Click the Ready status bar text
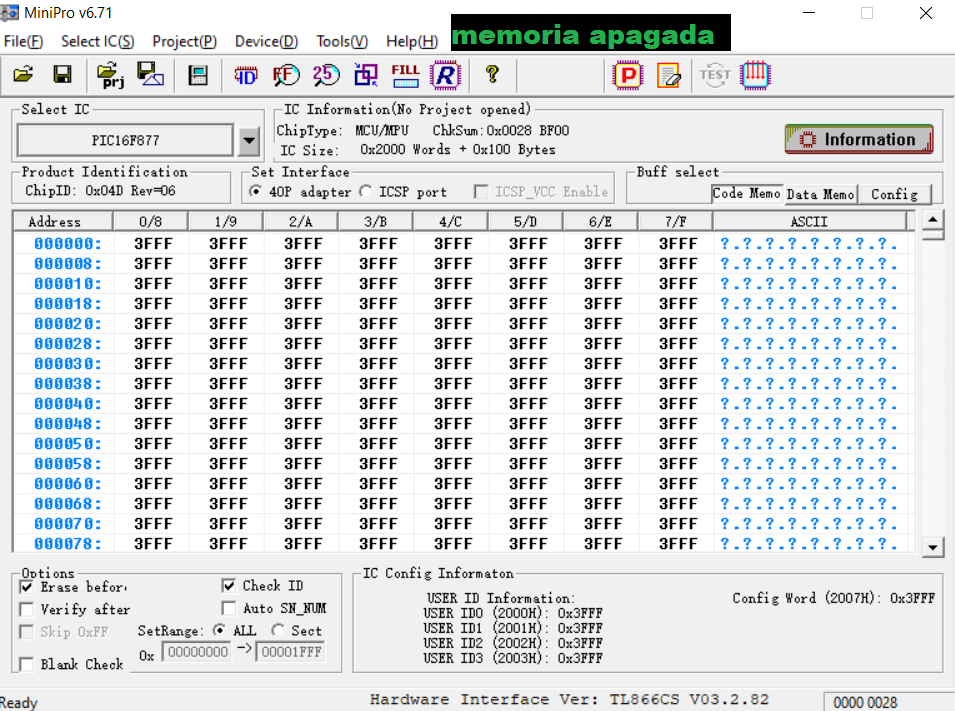955x711 pixels. (18, 702)
